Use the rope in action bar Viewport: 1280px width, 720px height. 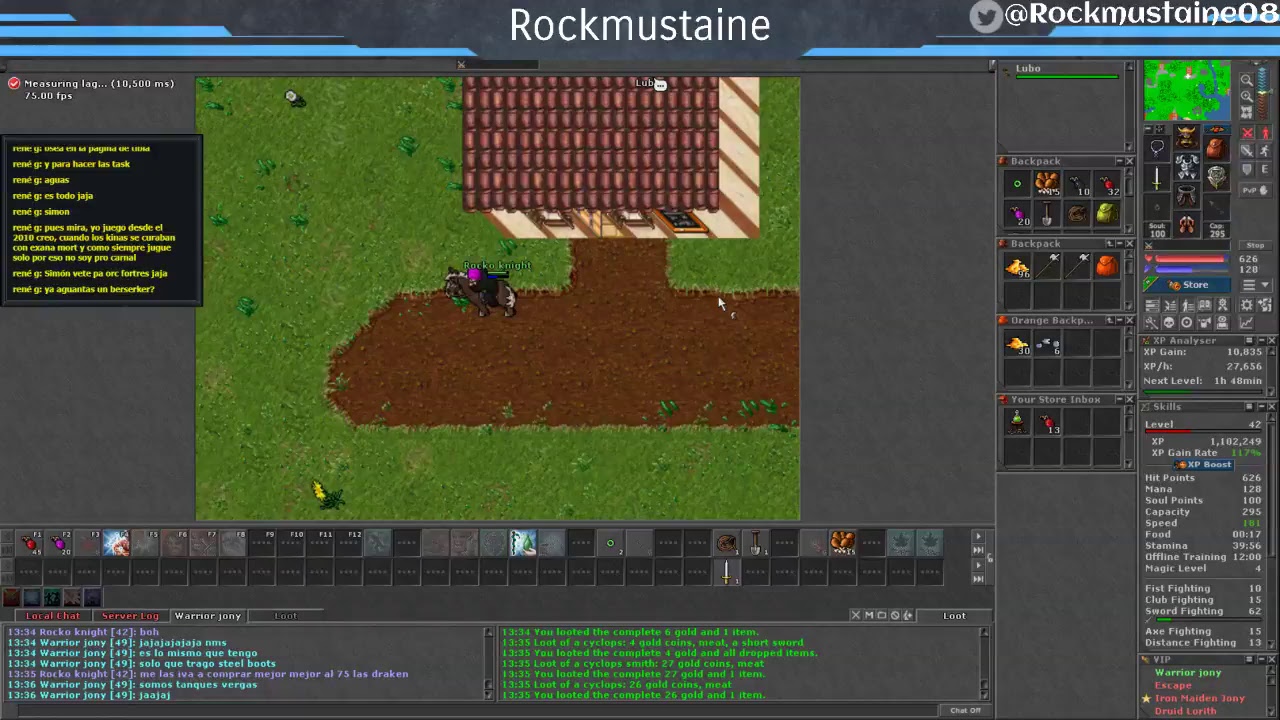tap(727, 543)
